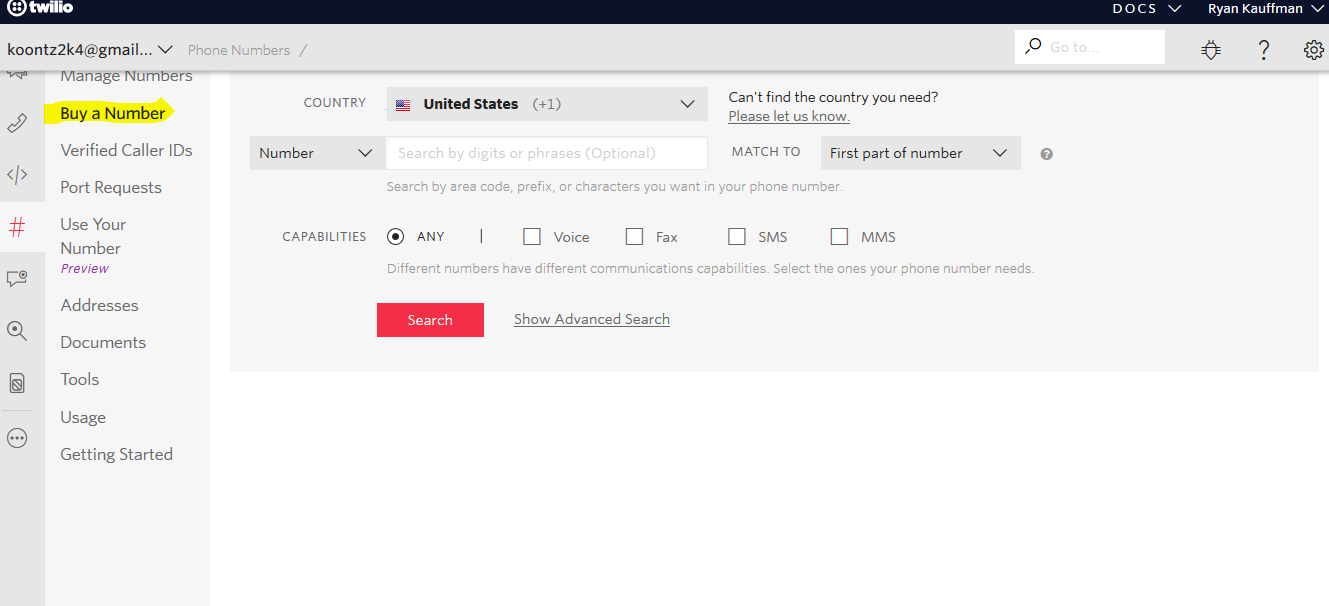Open the voice phone icon in sidebar
1329x606 pixels.
17,123
